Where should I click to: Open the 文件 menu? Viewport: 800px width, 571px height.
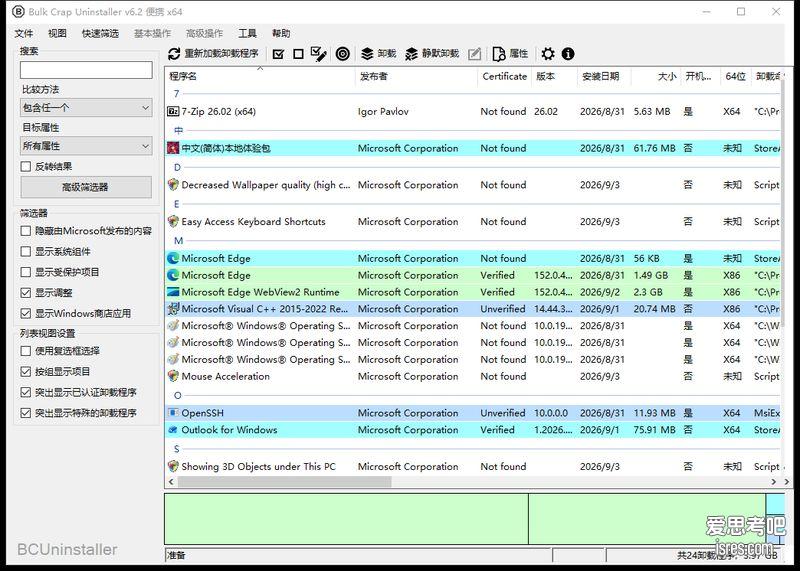(x=23, y=34)
